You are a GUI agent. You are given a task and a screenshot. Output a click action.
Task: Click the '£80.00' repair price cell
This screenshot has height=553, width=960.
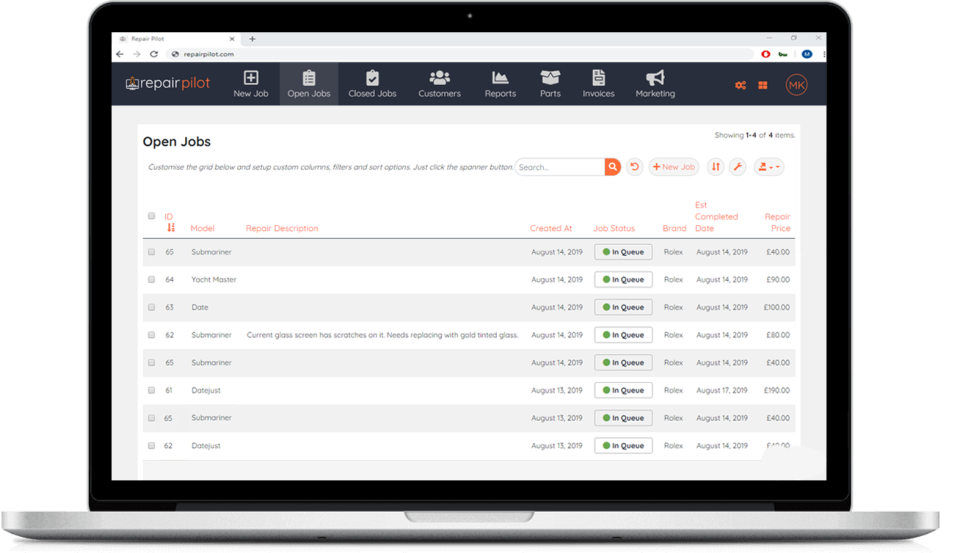click(x=778, y=335)
